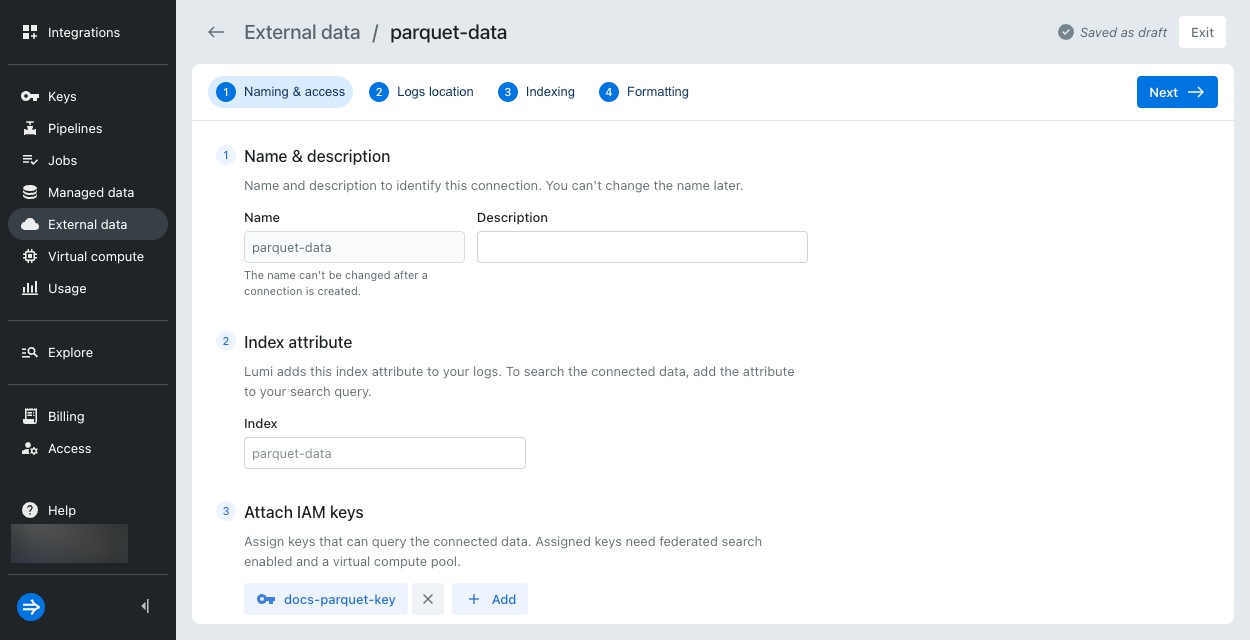Click the Exit button
Viewport: 1250px width, 640px height.
click(1202, 32)
